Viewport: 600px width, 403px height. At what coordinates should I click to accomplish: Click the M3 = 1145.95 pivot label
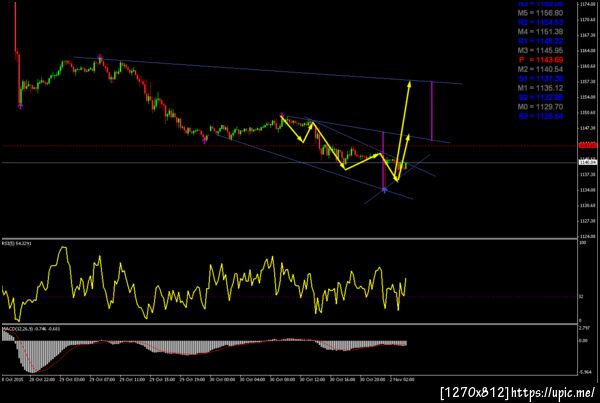[540, 51]
